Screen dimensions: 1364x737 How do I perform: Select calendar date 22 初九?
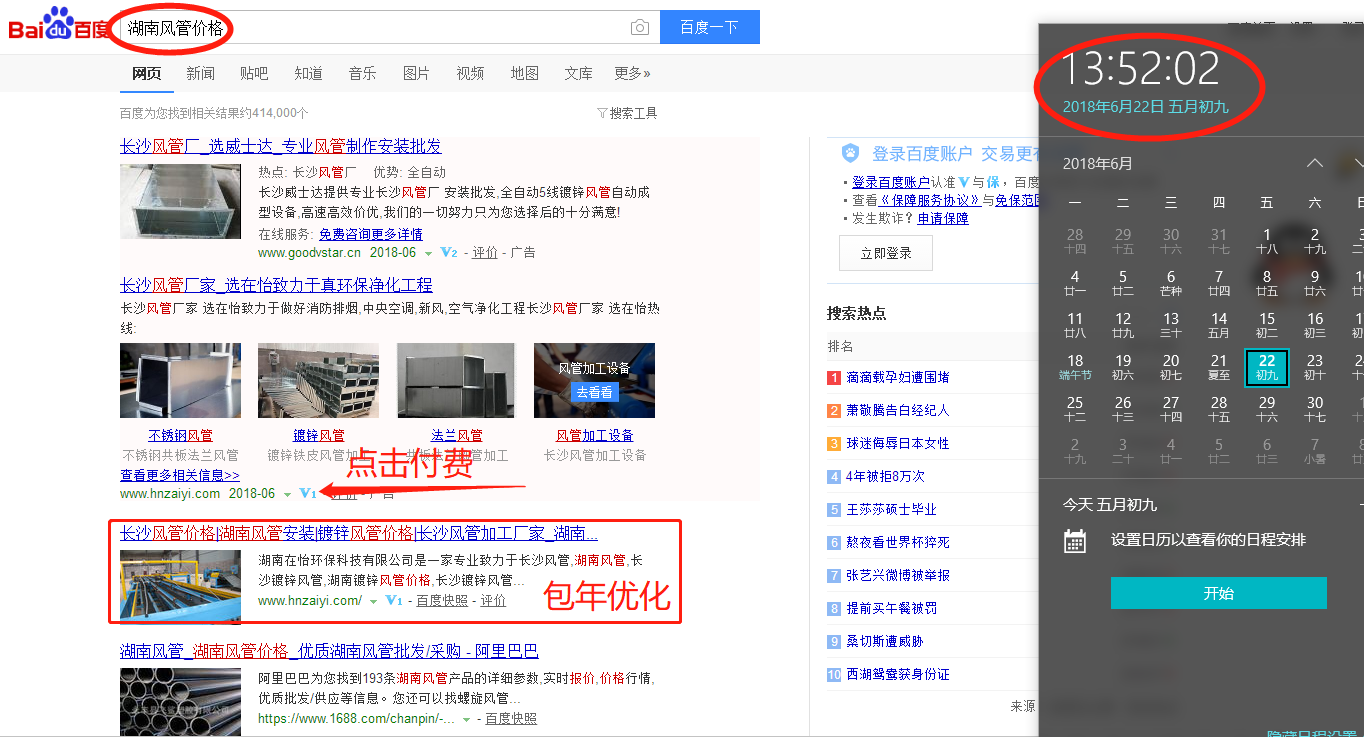(1267, 367)
